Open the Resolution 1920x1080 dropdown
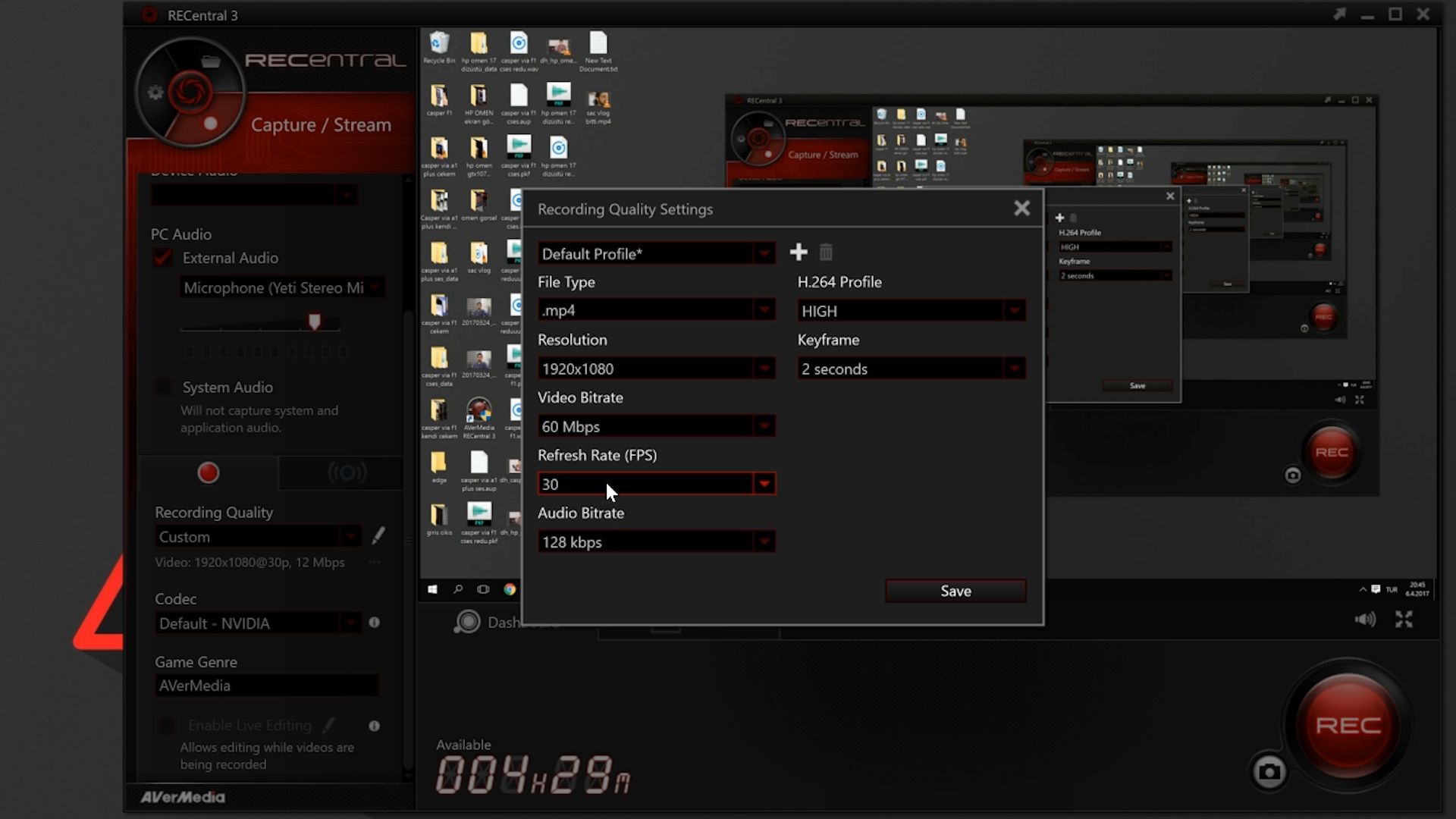Viewport: 1456px width, 819px height. [x=656, y=369]
